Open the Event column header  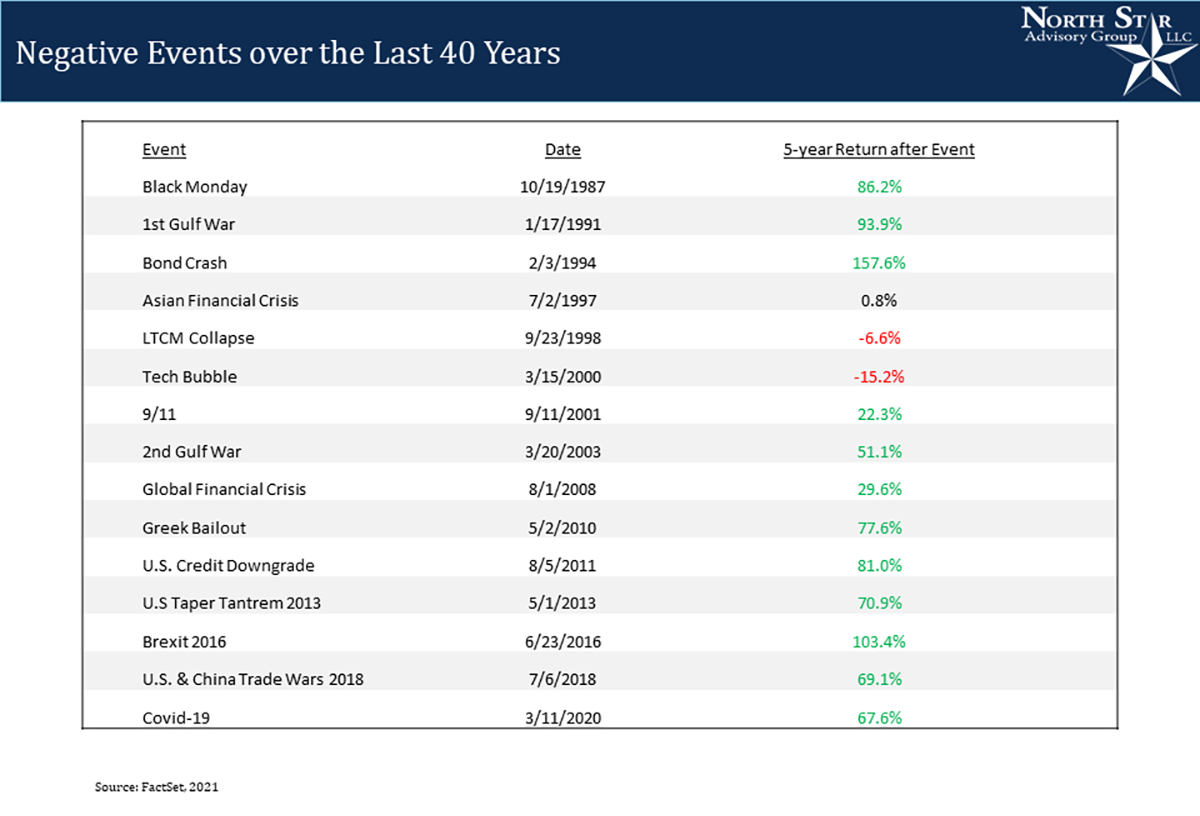click(163, 148)
